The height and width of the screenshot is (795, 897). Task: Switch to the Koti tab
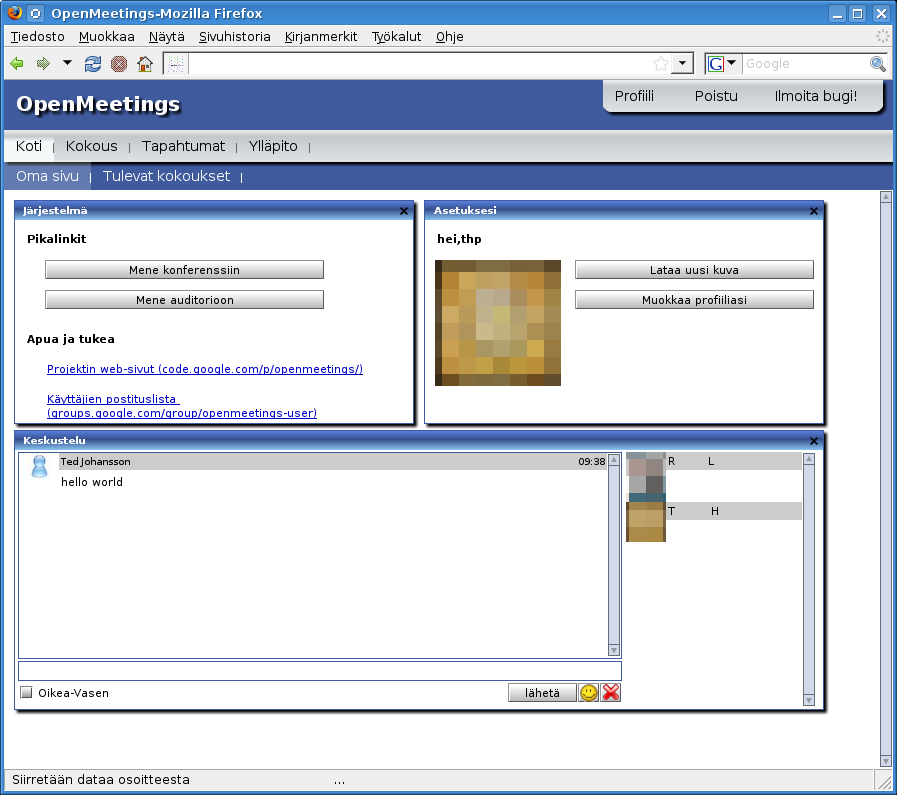(x=29, y=146)
